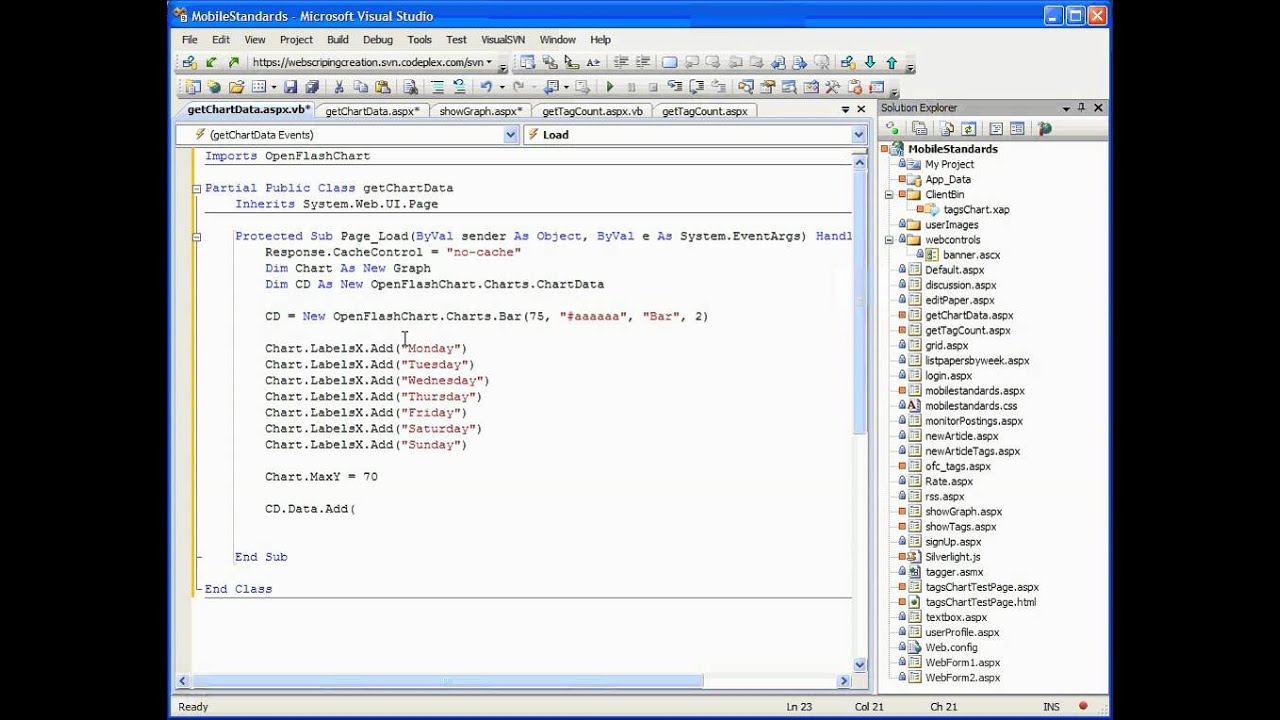1280x720 pixels.
Task: Click the Find in Files icon
Action: click(409, 87)
